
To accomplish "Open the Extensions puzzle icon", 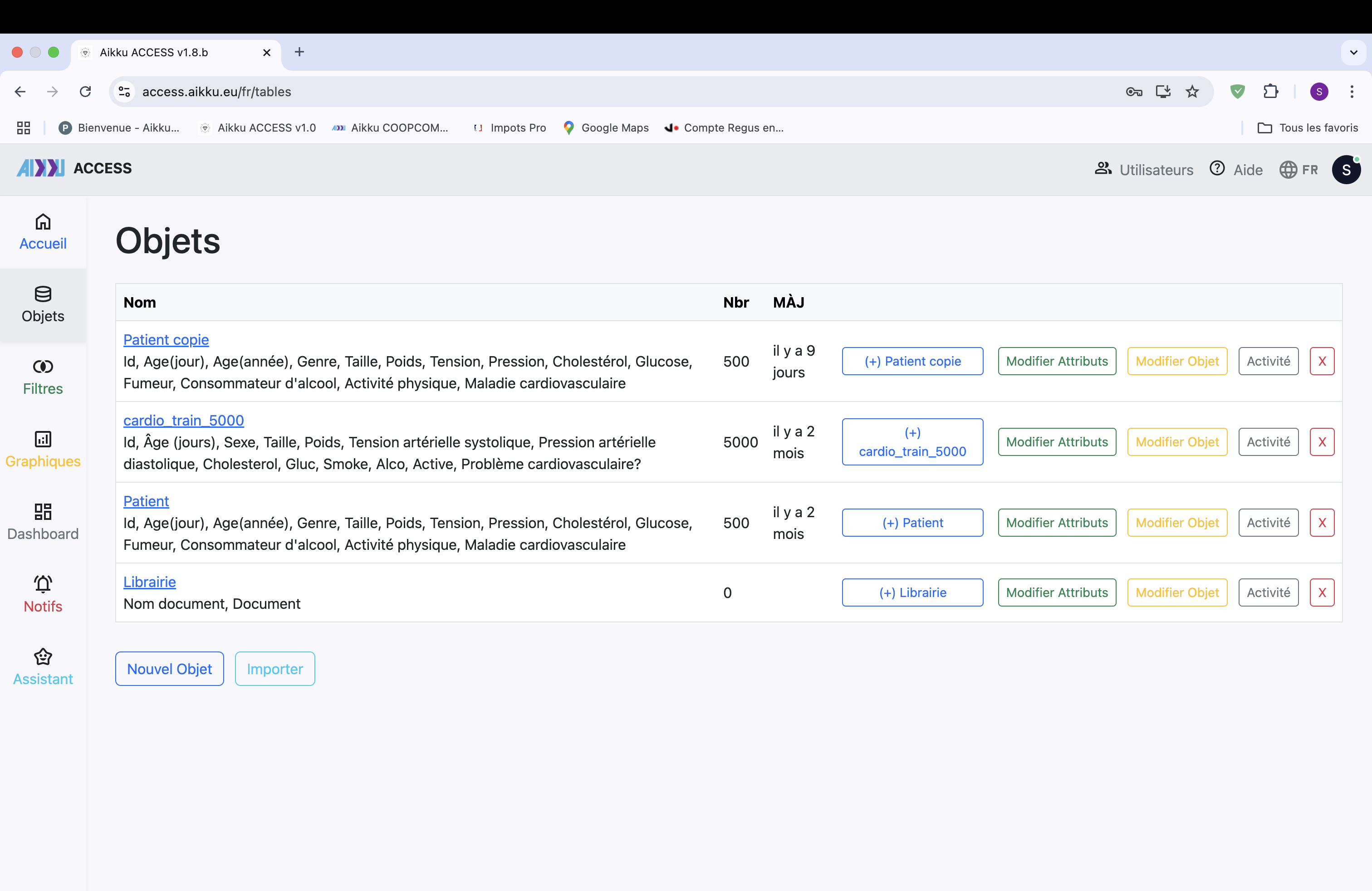I will tap(1270, 92).
